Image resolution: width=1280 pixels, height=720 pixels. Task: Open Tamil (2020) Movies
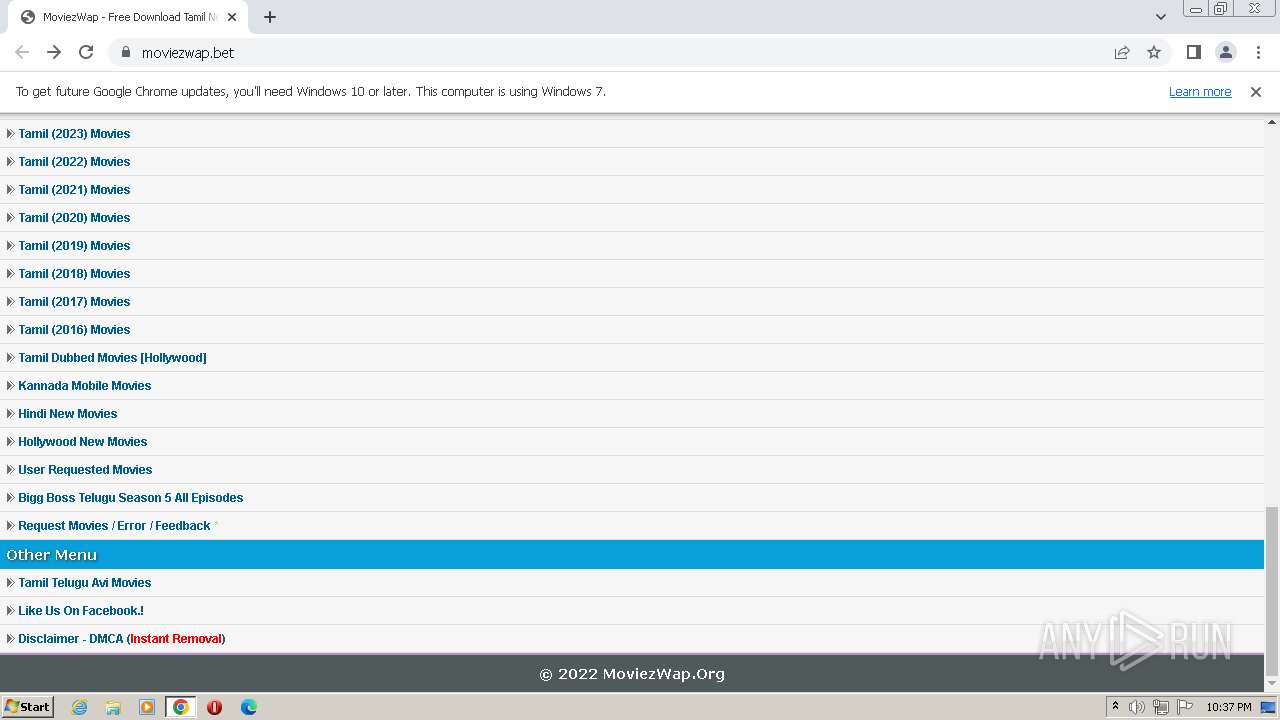[x=74, y=217]
